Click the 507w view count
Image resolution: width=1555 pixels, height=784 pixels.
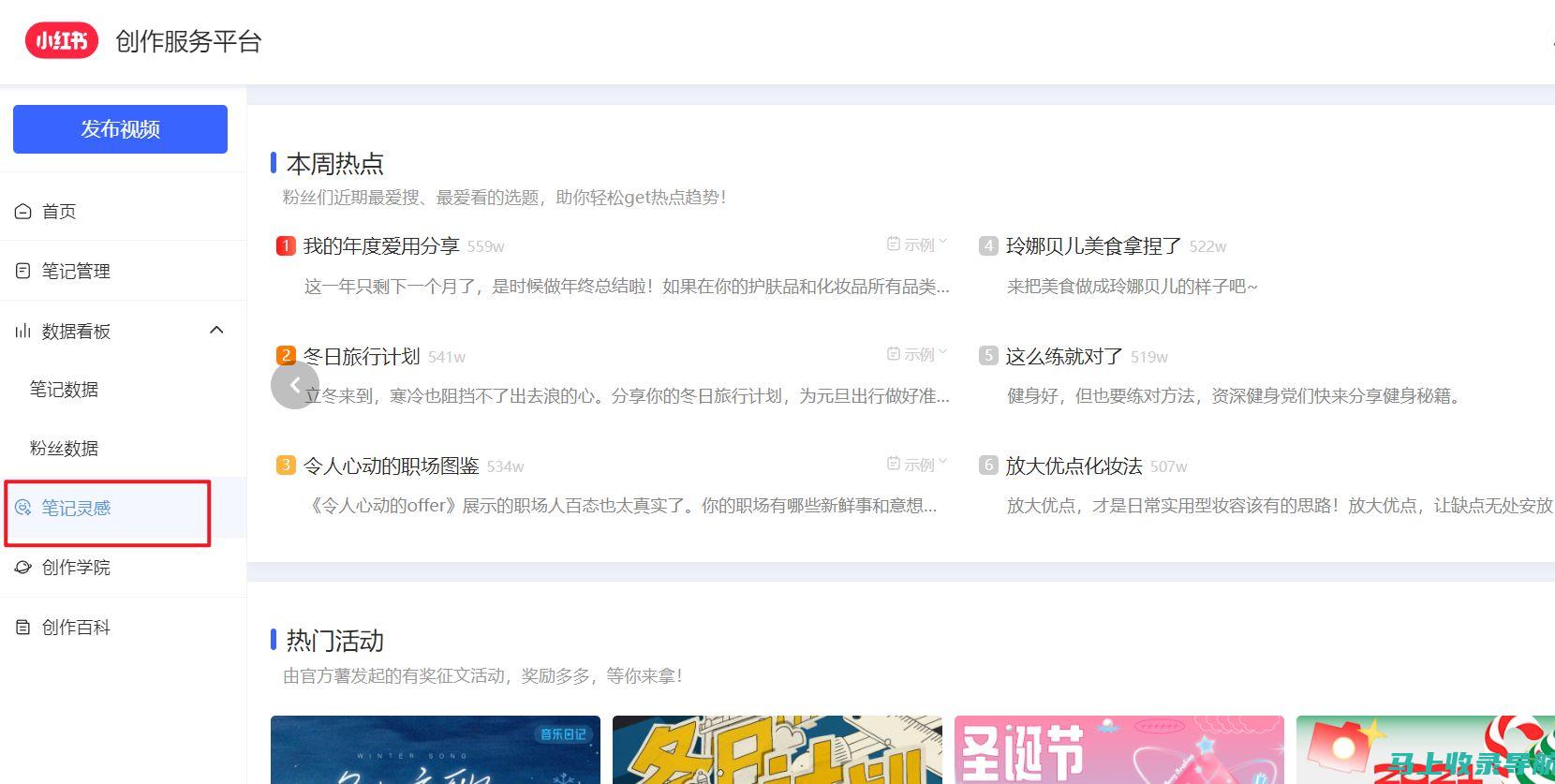(1169, 467)
